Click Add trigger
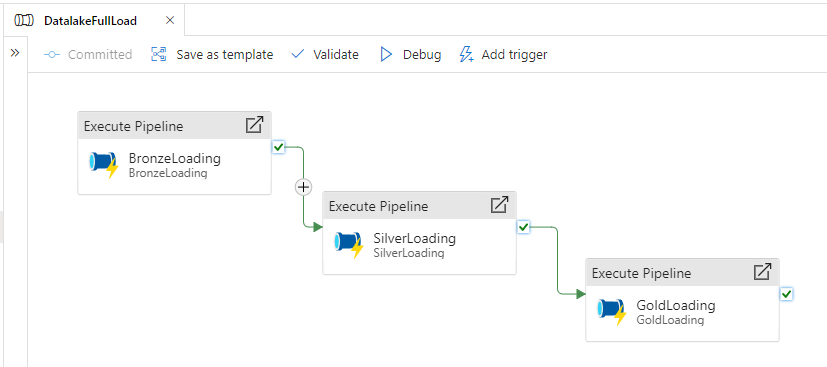The width and height of the screenshot is (827, 367). click(x=503, y=54)
